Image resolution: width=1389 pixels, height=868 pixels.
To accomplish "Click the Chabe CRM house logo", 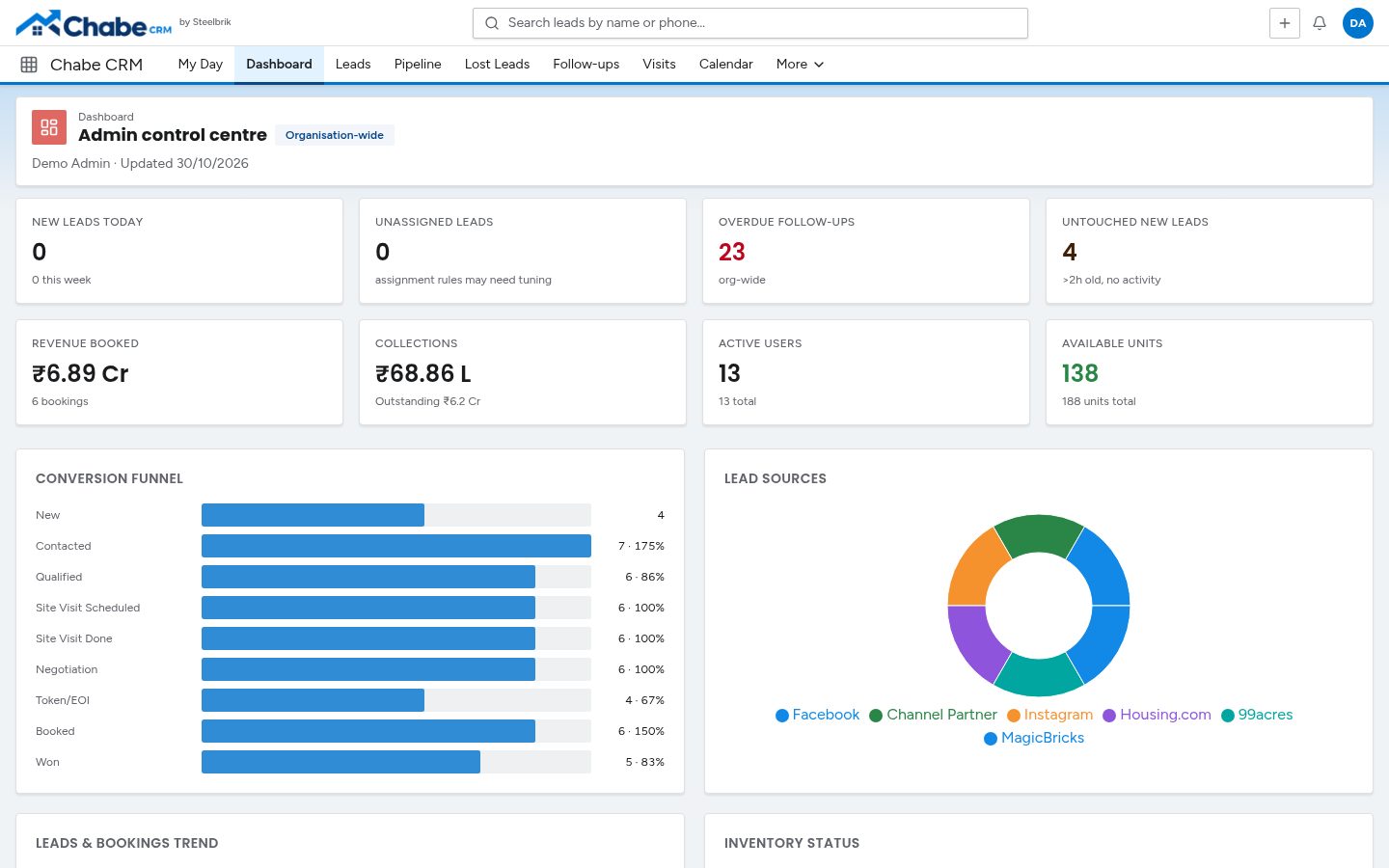I will click(94, 23).
